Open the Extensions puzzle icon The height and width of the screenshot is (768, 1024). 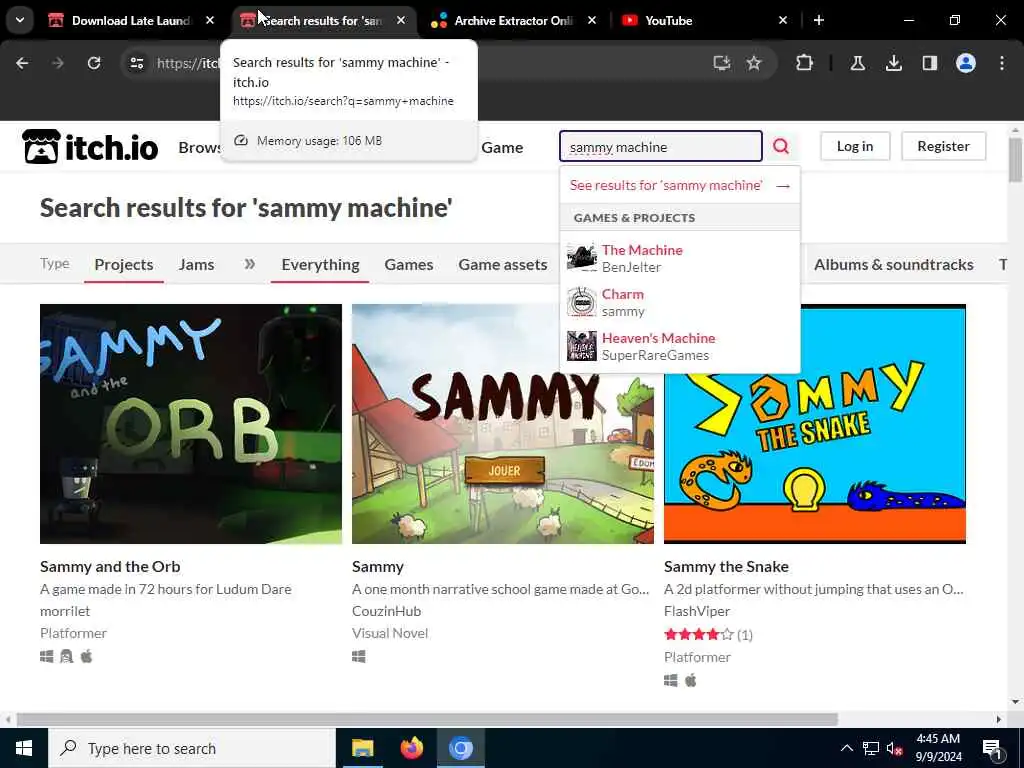coord(805,63)
